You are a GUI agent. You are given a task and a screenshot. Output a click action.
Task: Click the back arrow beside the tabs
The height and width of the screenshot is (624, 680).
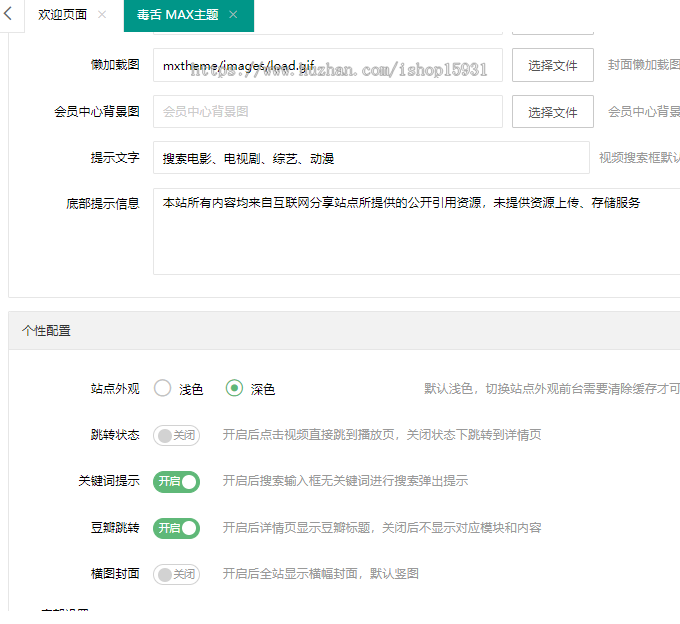point(7,14)
